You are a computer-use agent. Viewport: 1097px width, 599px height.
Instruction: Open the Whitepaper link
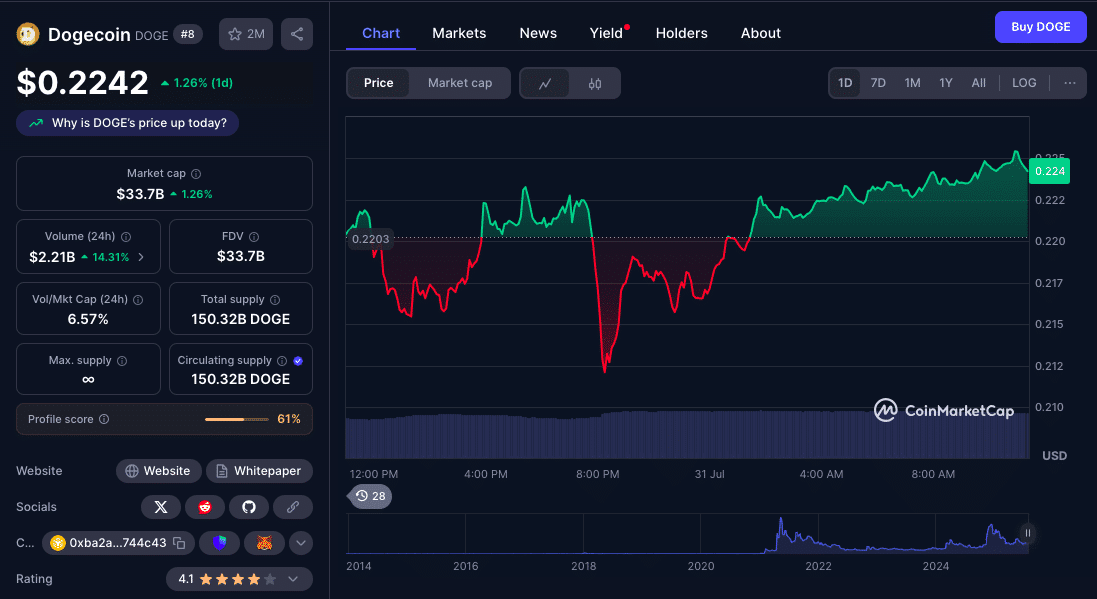point(259,471)
